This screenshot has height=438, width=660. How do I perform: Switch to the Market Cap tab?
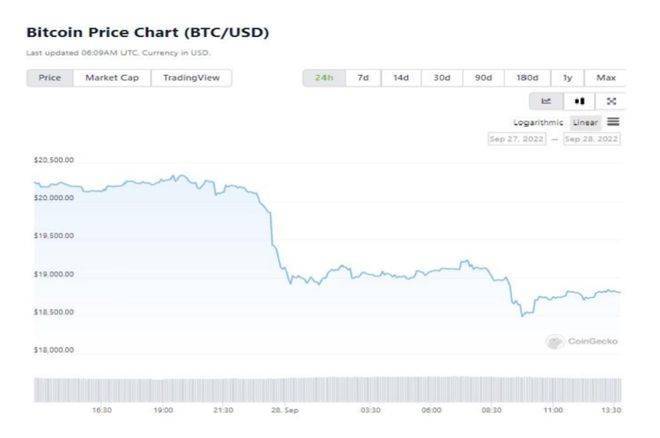tap(112, 77)
